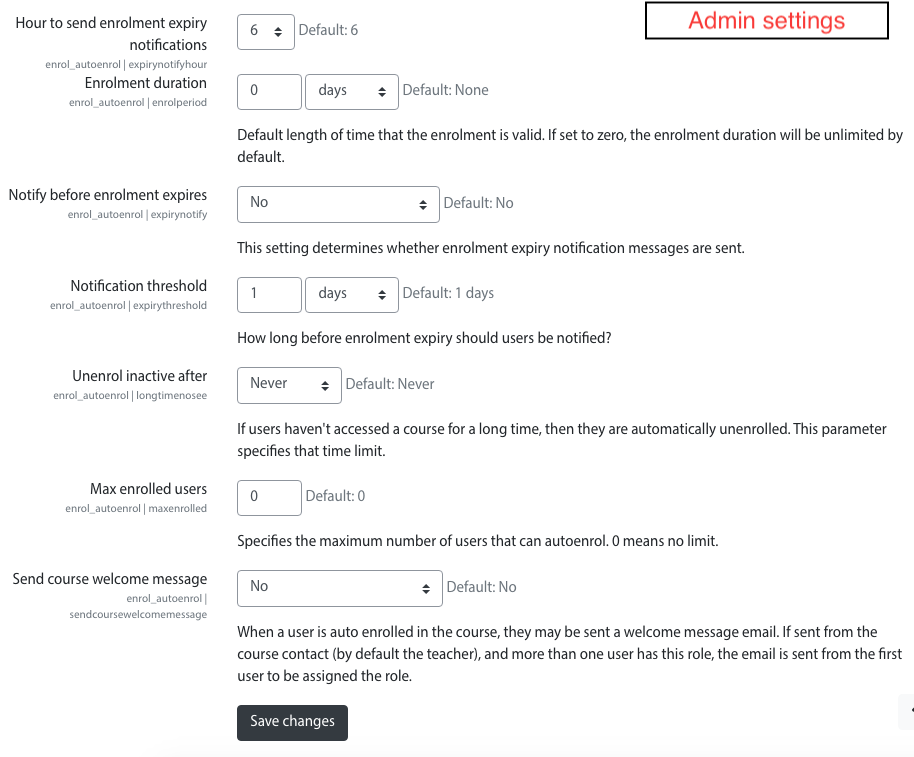Screen dimensions: 914x757
Task: Click arrows icon on Notification threshold units
Action: pos(382,295)
